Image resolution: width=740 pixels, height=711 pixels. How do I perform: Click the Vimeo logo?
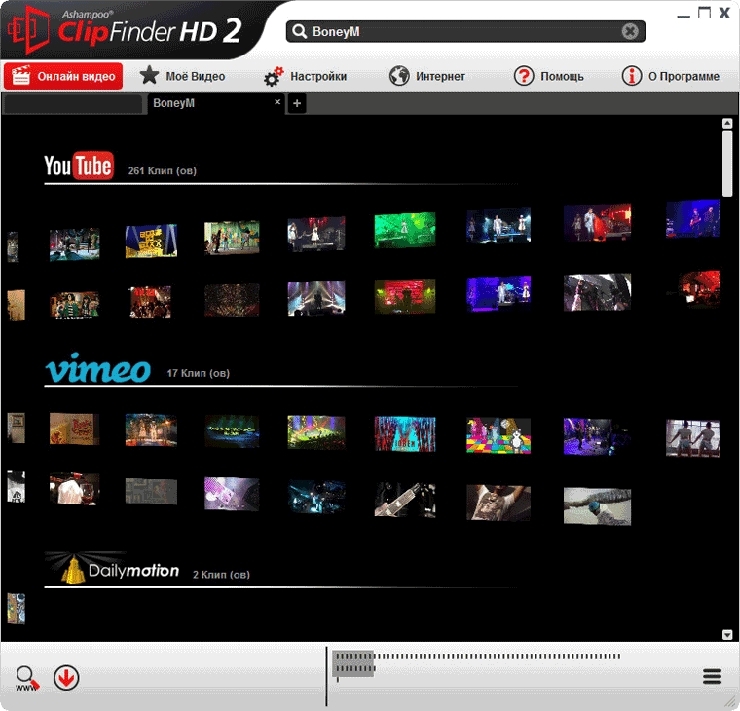(98, 368)
